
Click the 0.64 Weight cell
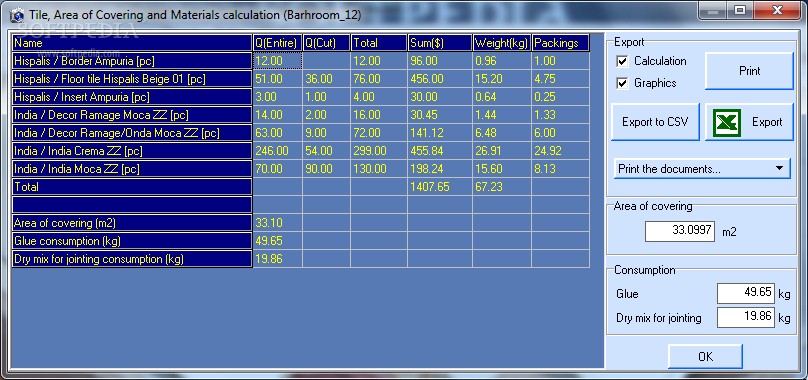[502, 97]
